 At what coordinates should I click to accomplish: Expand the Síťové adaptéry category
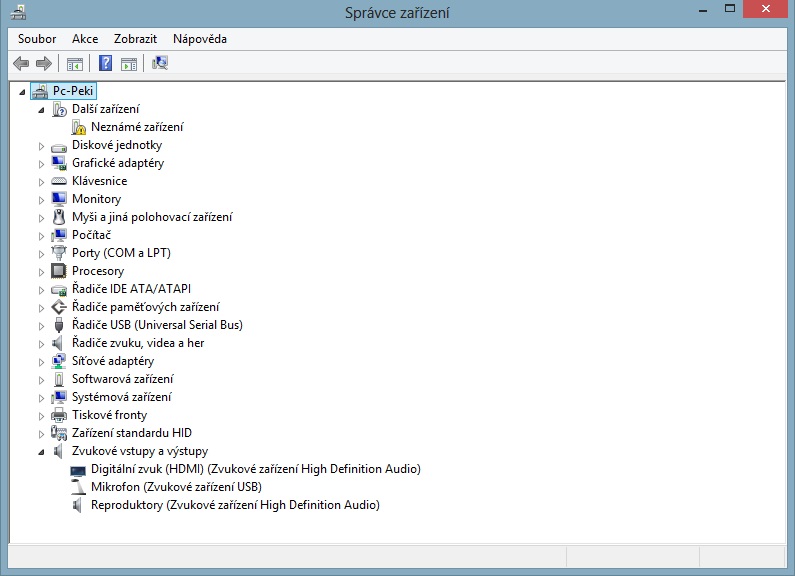(41, 362)
